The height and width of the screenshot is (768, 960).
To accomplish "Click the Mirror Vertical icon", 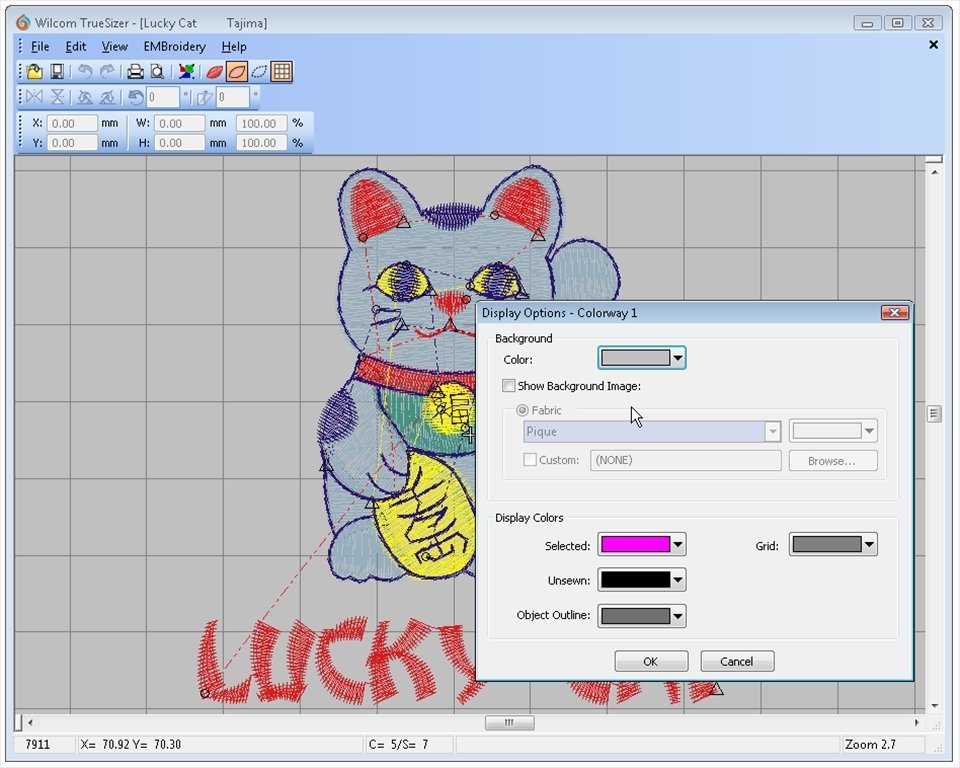I will click(57, 97).
